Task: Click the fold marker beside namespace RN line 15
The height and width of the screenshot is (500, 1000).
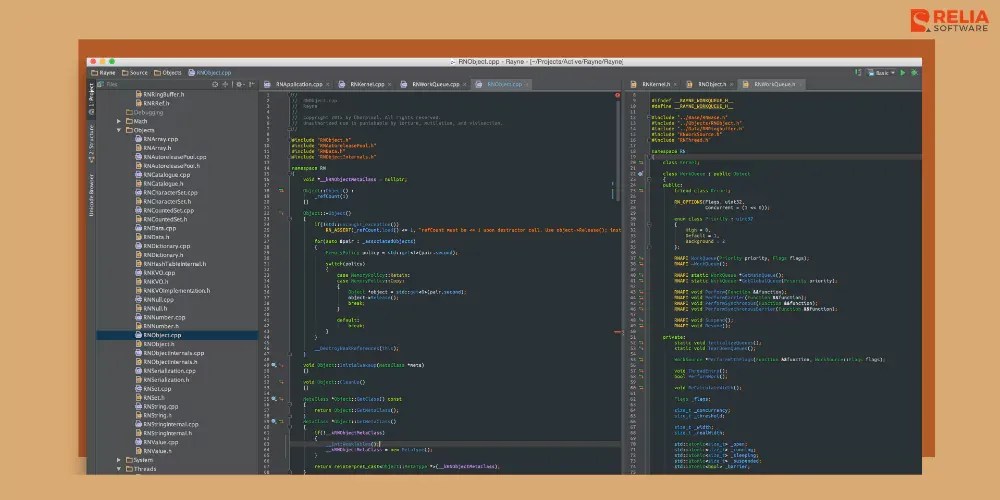Action: point(292,173)
